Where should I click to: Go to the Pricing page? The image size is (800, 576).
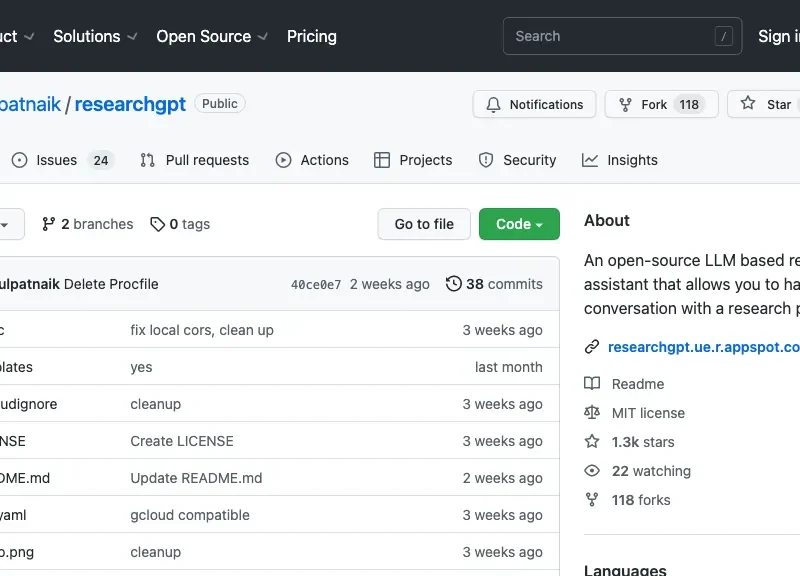(311, 36)
